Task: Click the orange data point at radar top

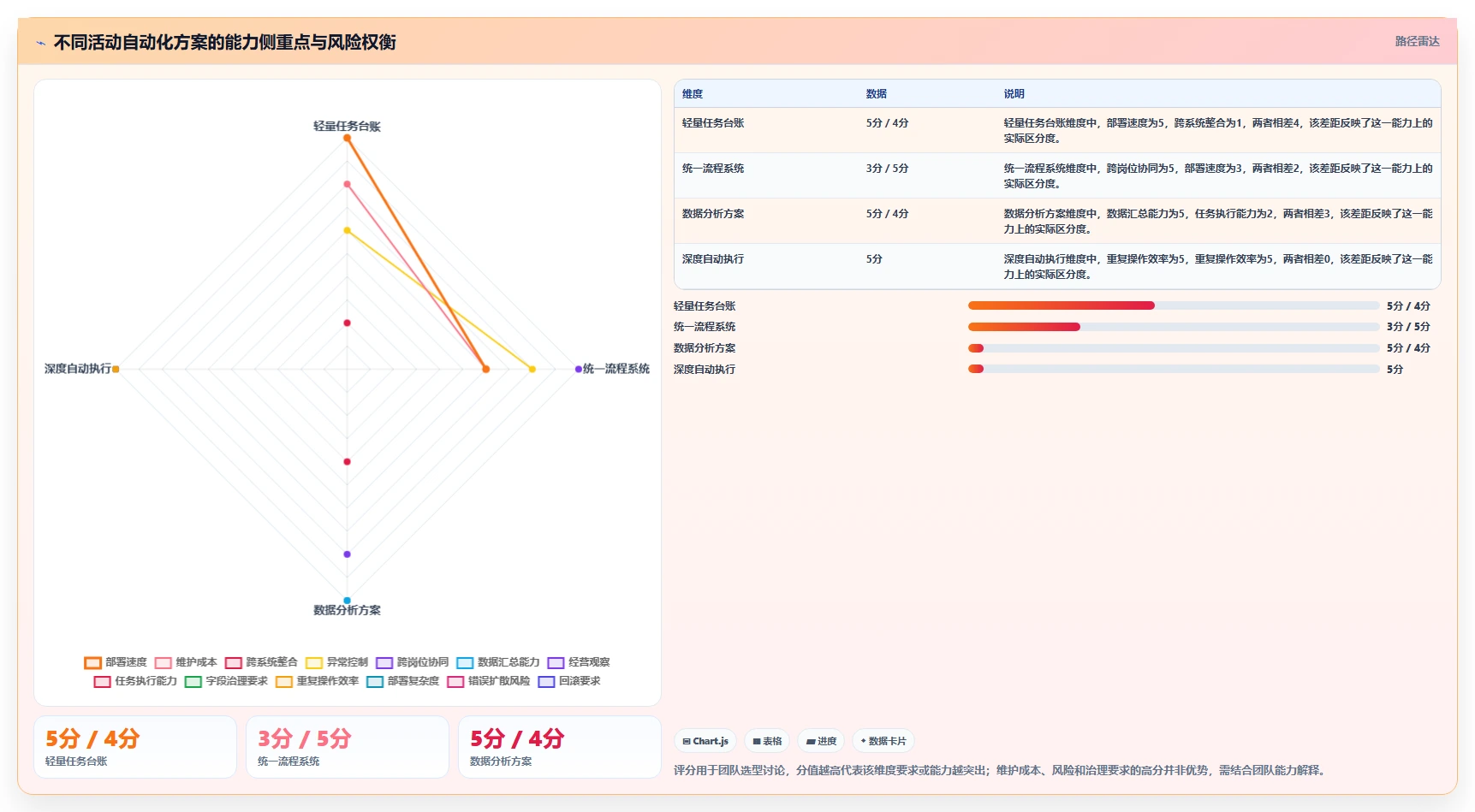Action: coord(347,138)
